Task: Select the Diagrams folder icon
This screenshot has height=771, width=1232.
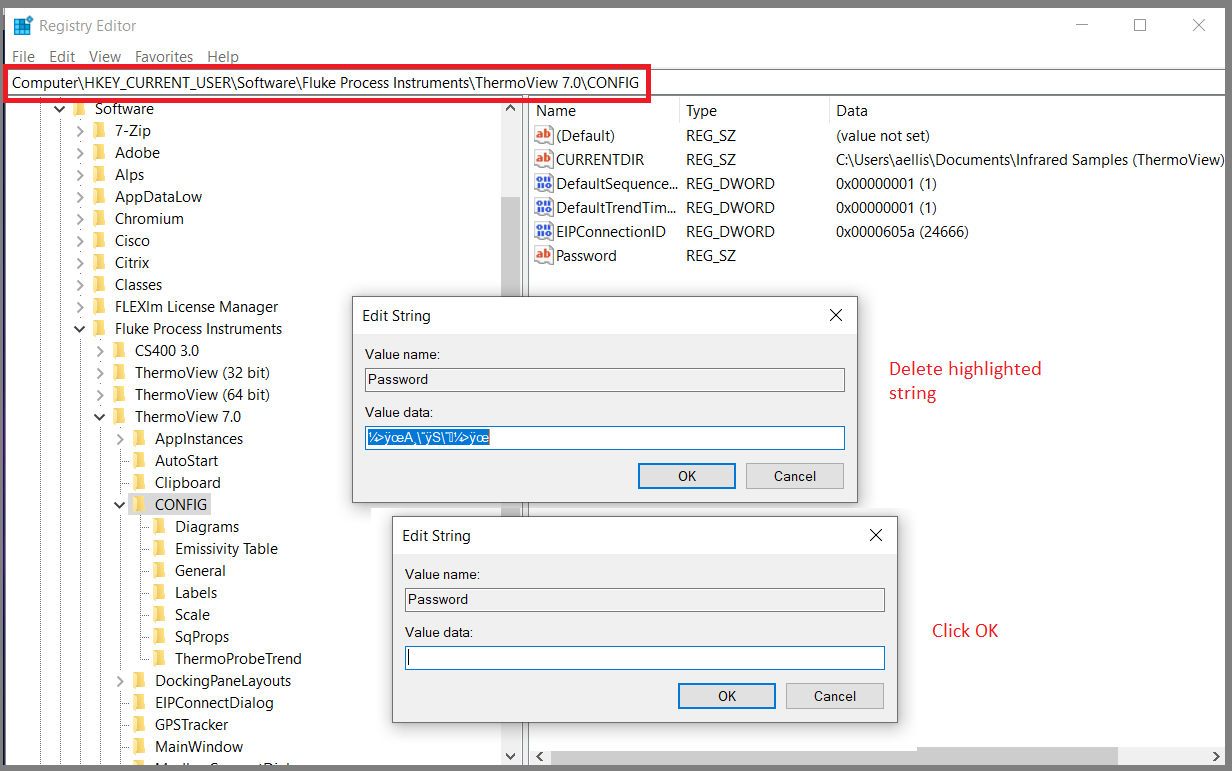Action: point(159,526)
